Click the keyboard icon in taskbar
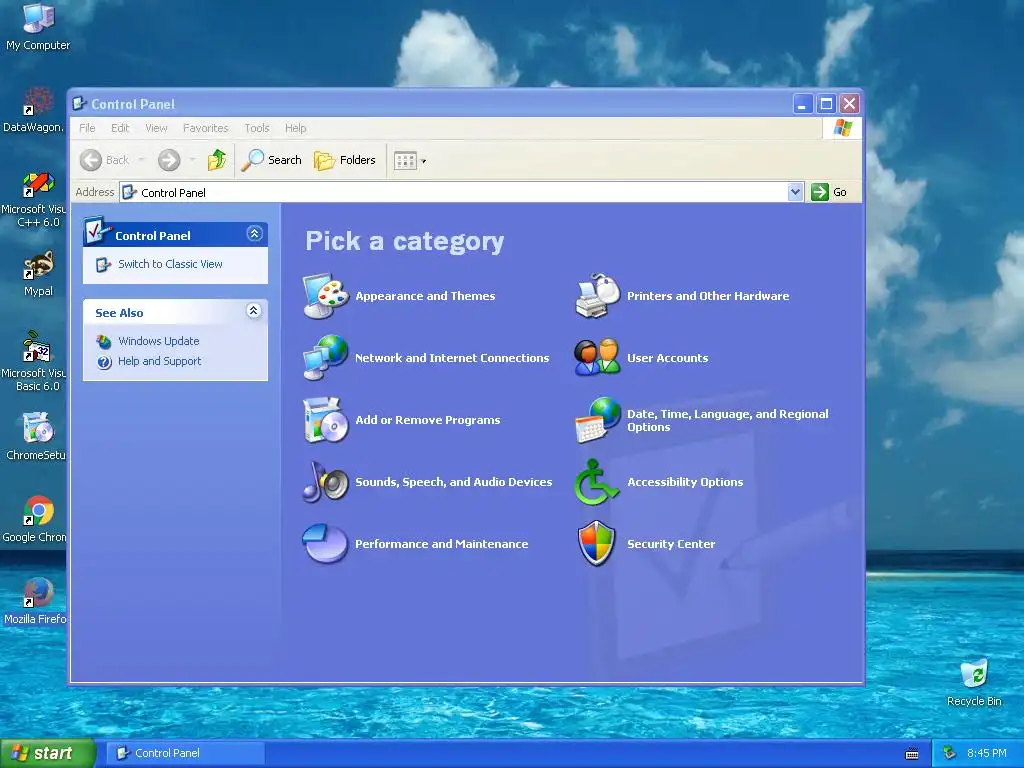The width and height of the screenshot is (1024, 768). coord(912,754)
